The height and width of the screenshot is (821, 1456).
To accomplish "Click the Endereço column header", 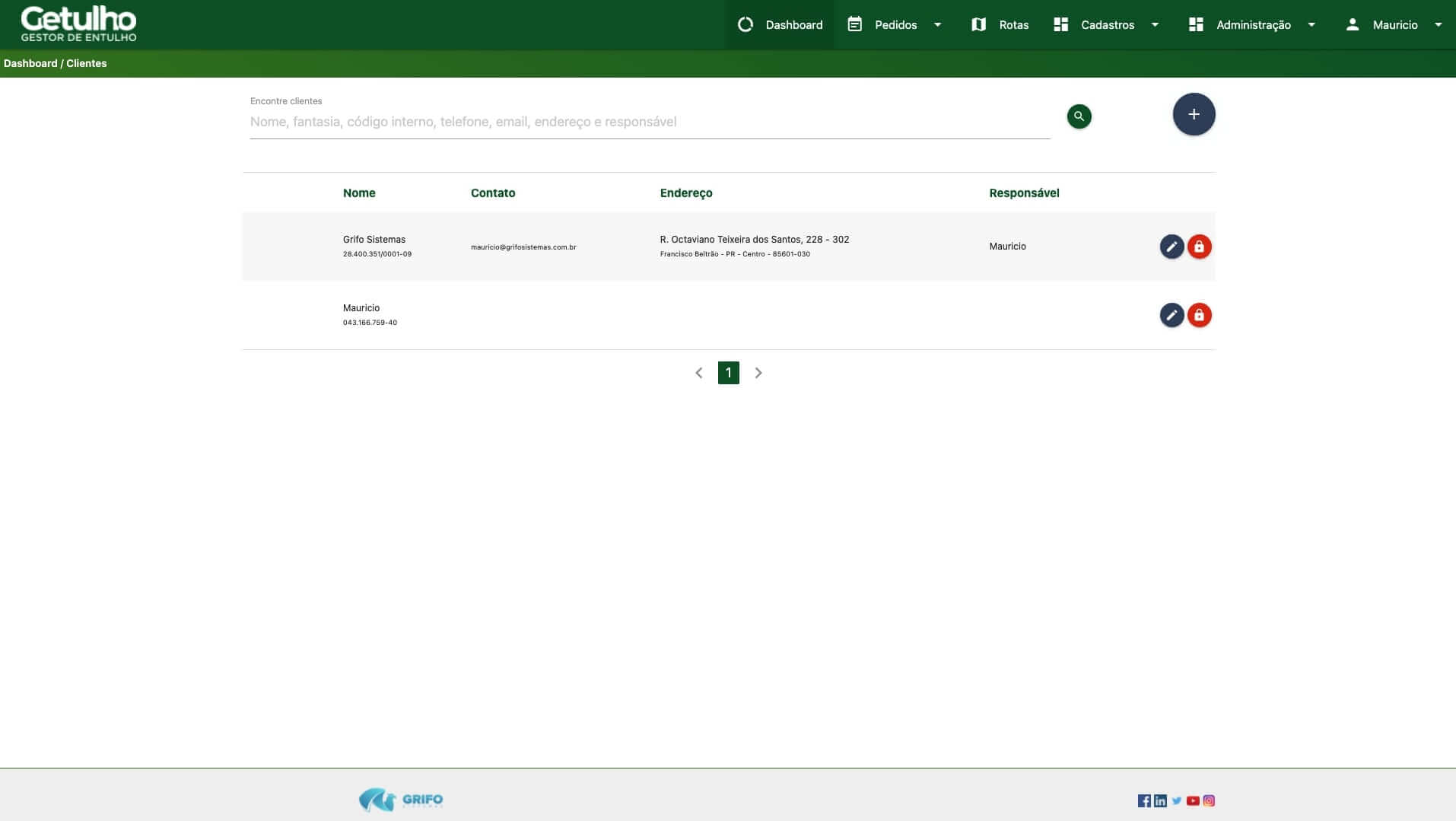I will [686, 193].
